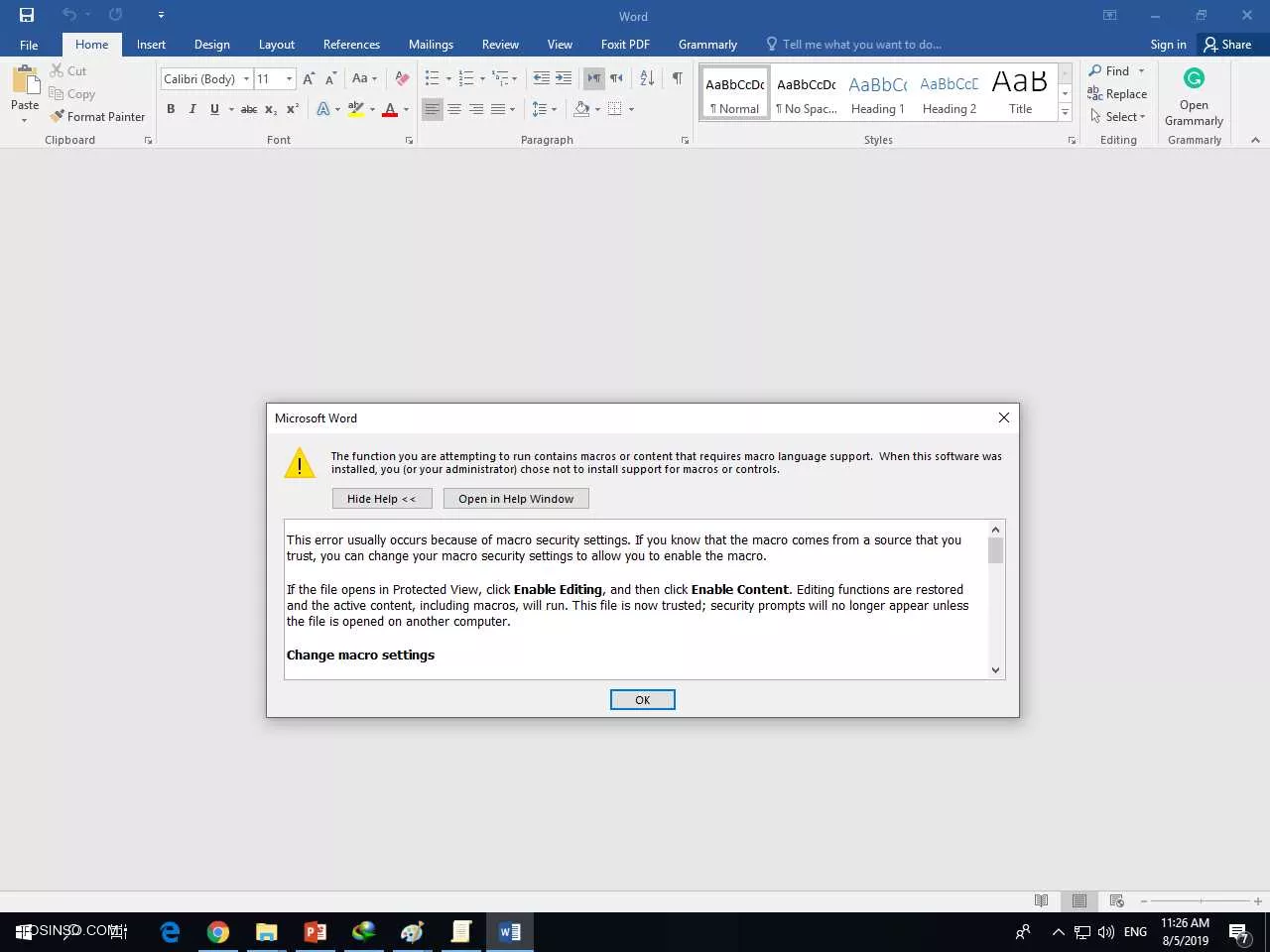Switch to the Design tab
Screen dimensions: 1270x952
click(x=212, y=45)
